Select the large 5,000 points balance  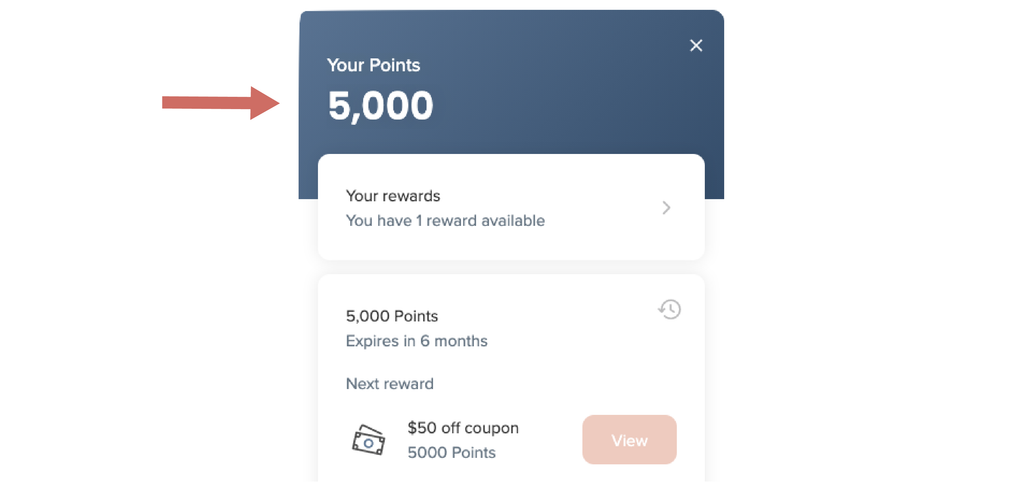tap(381, 106)
